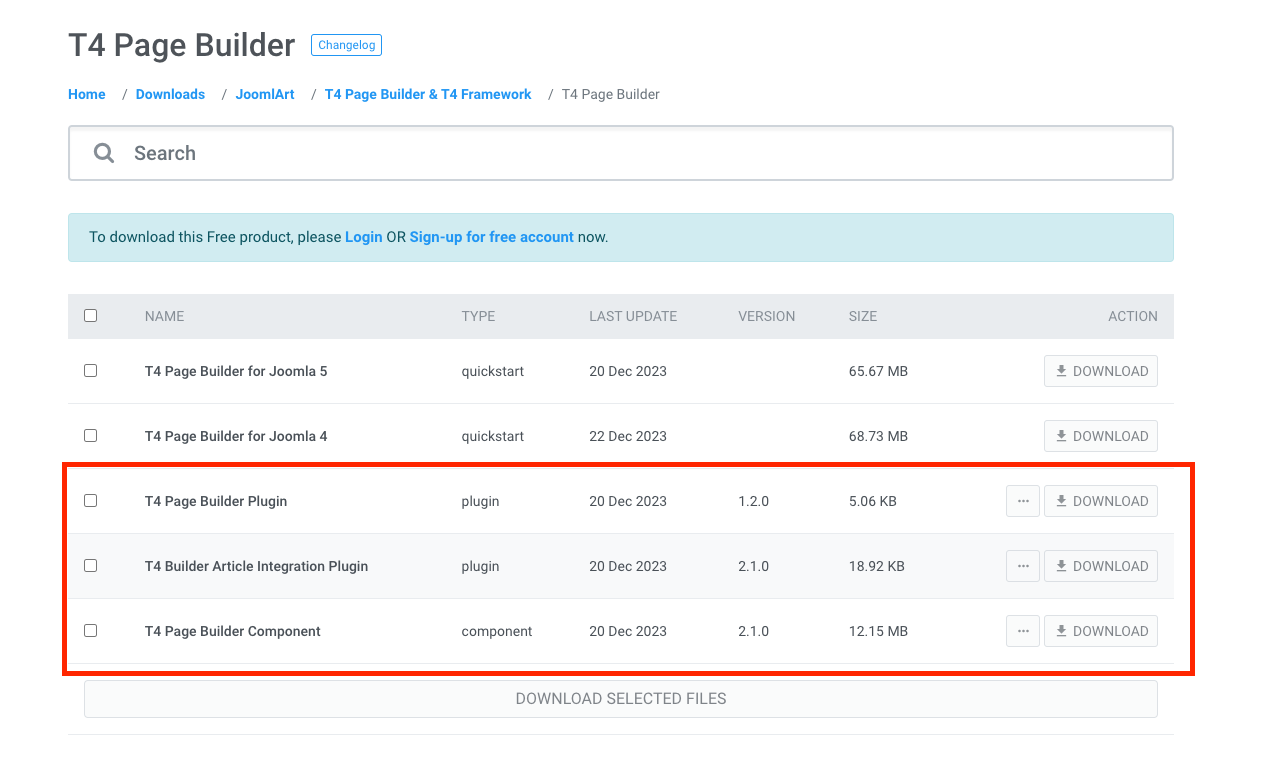Click the SIZE column header
1279x784 pixels.
(x=863, y=316)
